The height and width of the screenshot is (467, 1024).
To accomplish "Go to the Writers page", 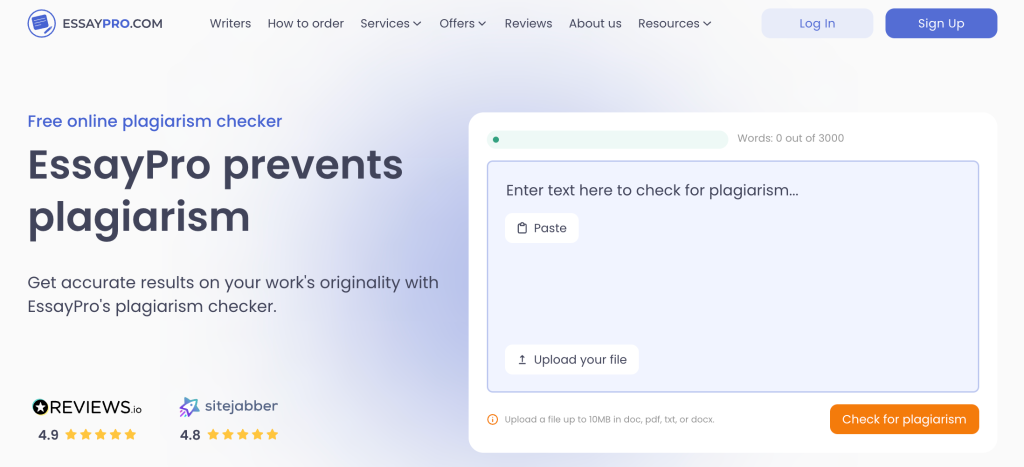I will (230, 23).
